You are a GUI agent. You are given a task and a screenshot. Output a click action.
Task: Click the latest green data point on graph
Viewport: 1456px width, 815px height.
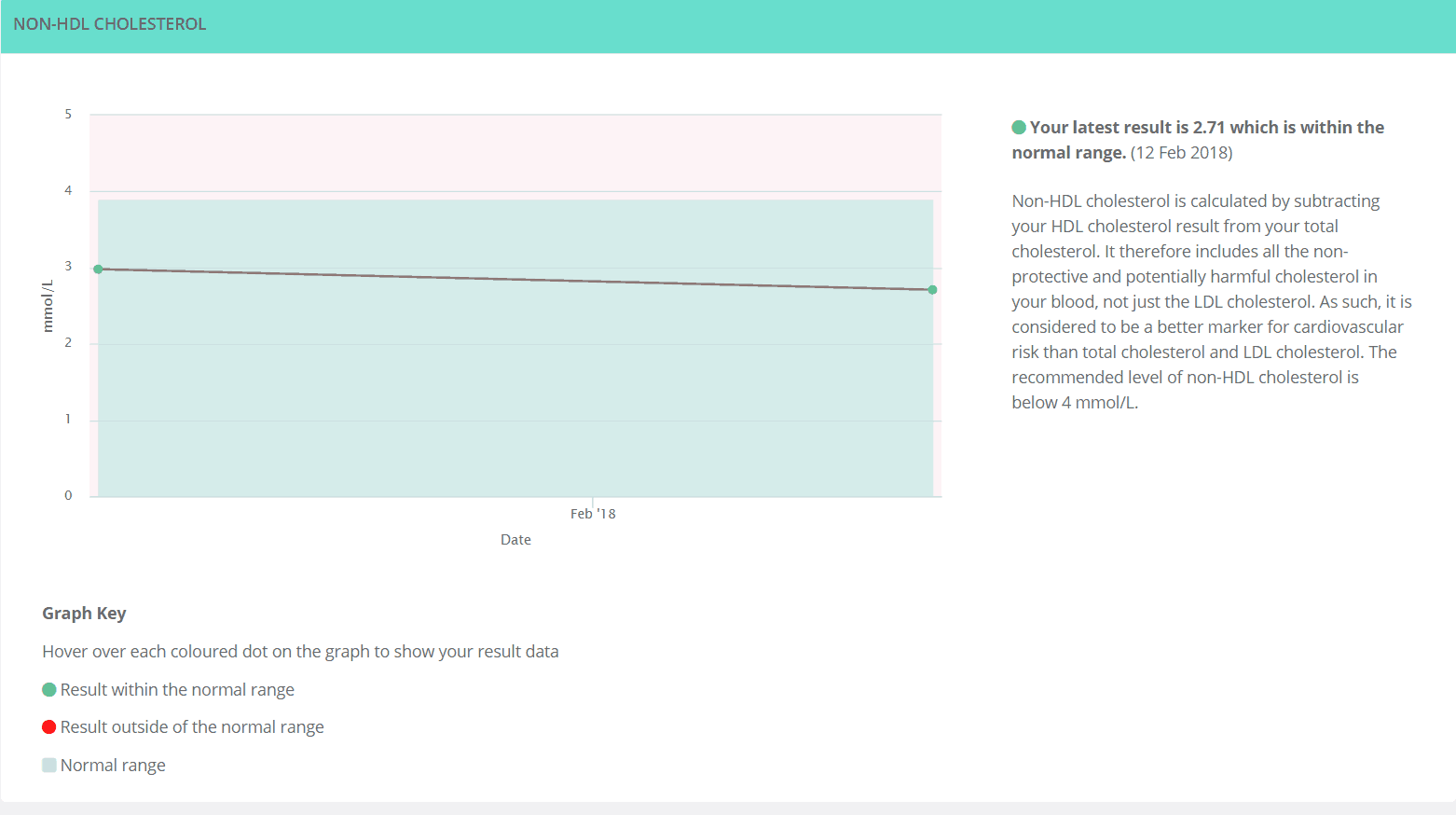932,290
